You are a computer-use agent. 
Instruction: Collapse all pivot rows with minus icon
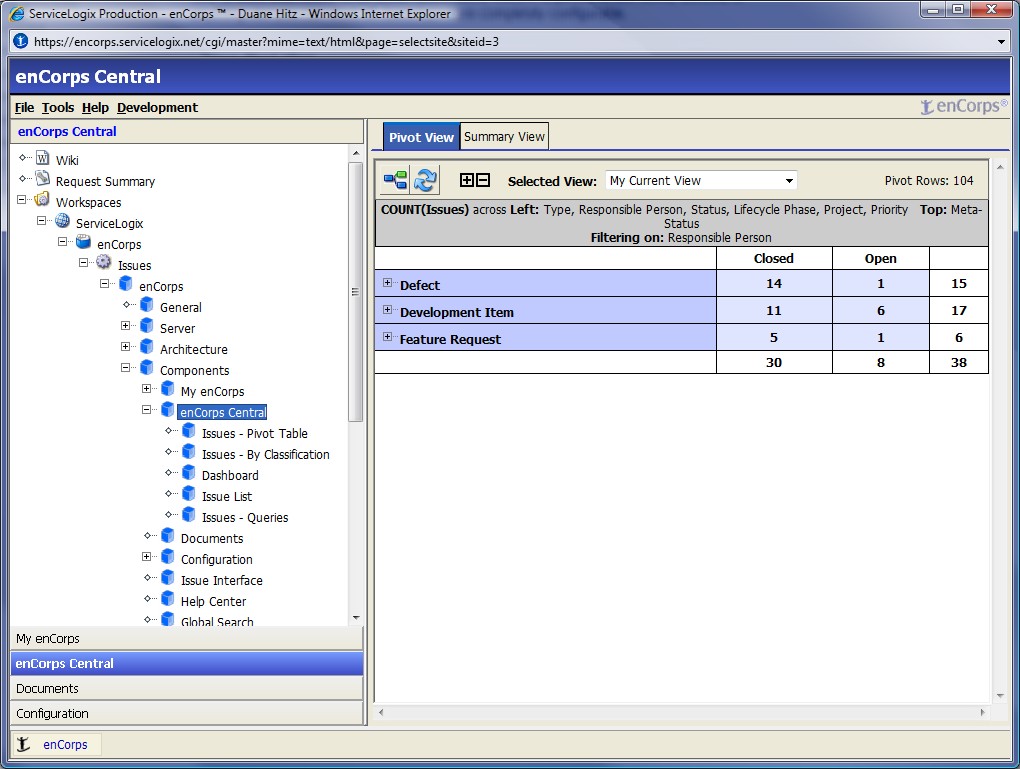pyautogui.click(x=483, y=180)
